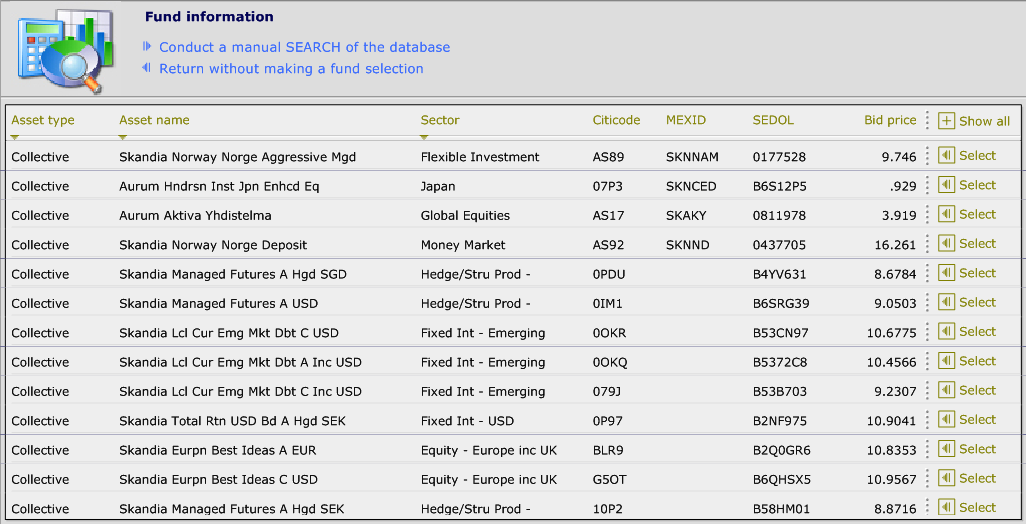Click select icon for Skandia Eurpn Best Ideas A EUR
The image size is (1026, 524).
(946, 449)
